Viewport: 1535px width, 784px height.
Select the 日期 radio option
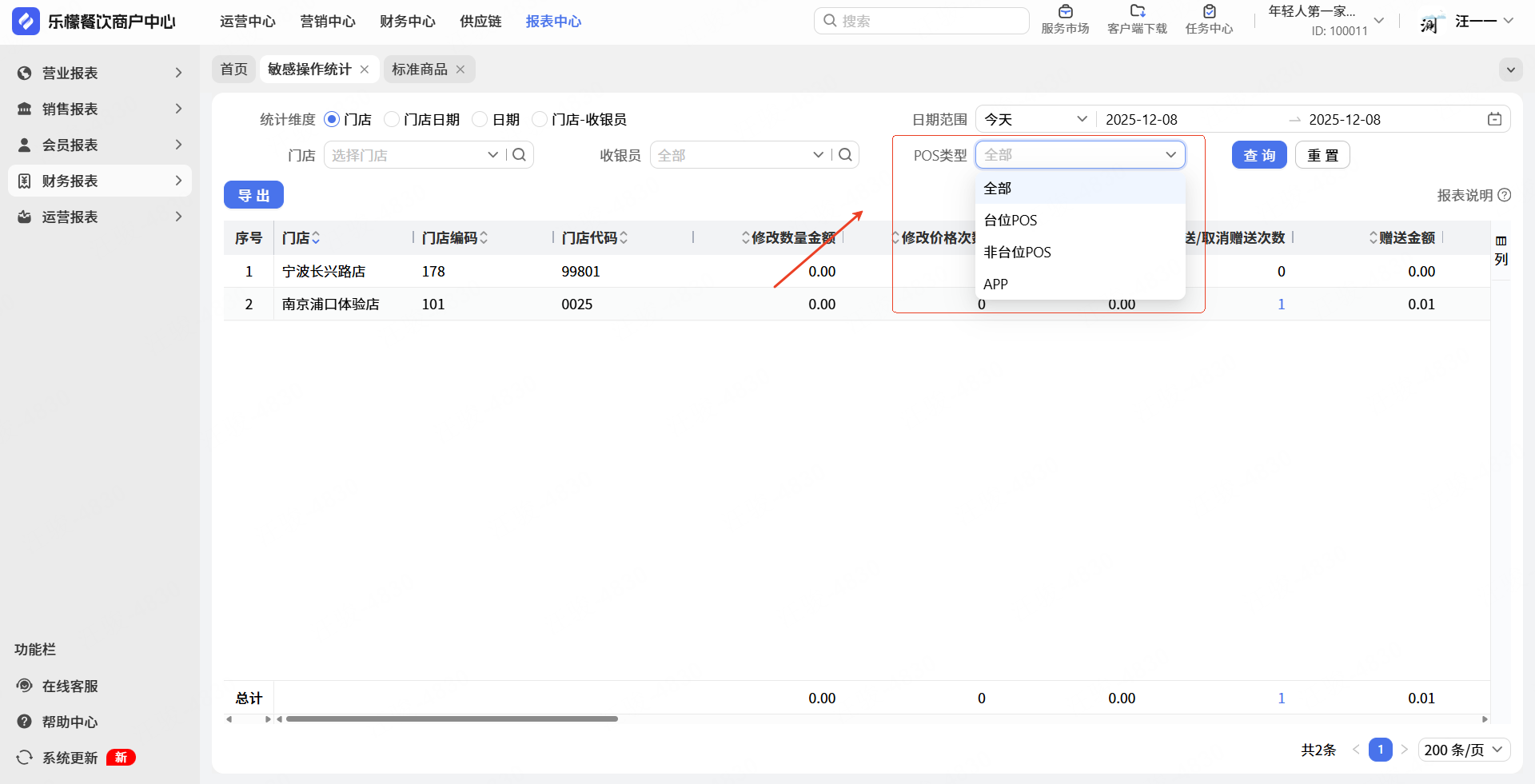tap(480, 119)
